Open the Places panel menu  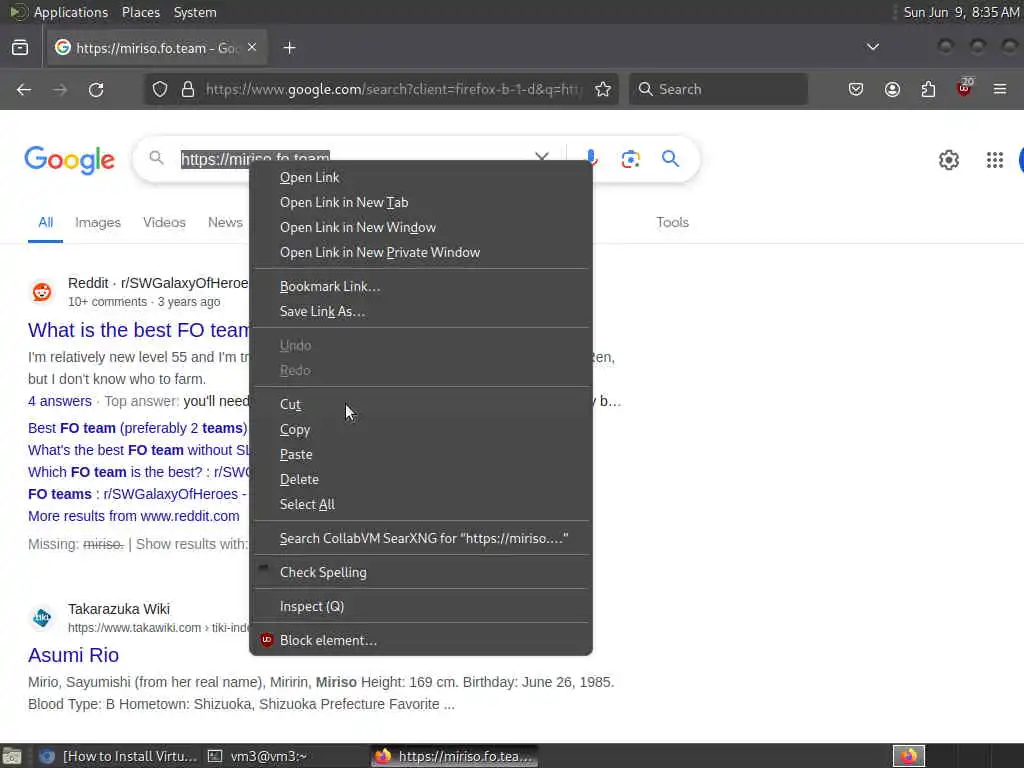(x=140, y=12)
